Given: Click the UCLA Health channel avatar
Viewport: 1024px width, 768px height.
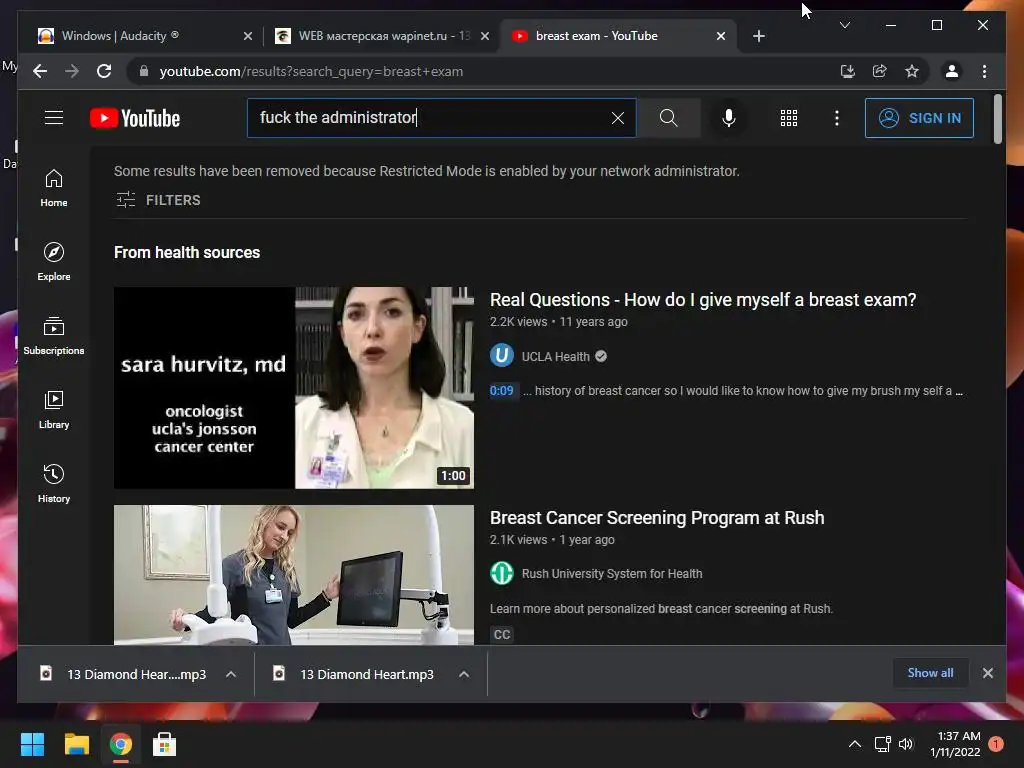Looking at the screenshot, I should pyautogui.click(x=502, y=356).
